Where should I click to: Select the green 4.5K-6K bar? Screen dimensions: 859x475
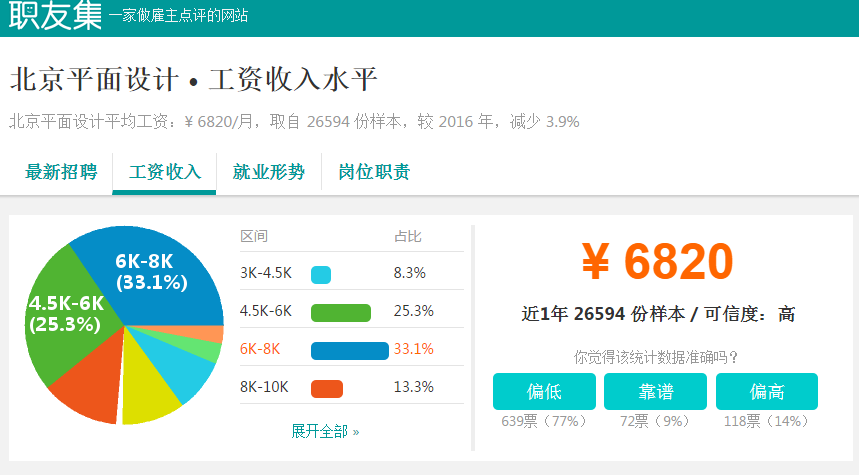[341, 313]
